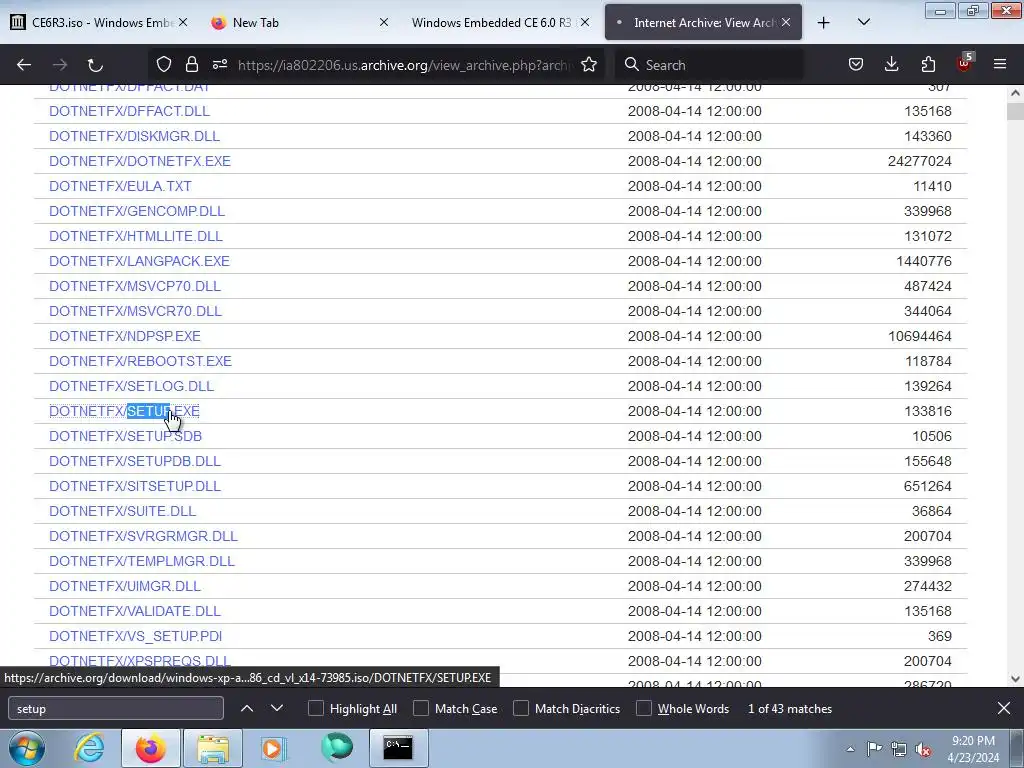Viewport: 1024px width, 768px height.
Task: Reload the current page
Action: click(95, 65)
